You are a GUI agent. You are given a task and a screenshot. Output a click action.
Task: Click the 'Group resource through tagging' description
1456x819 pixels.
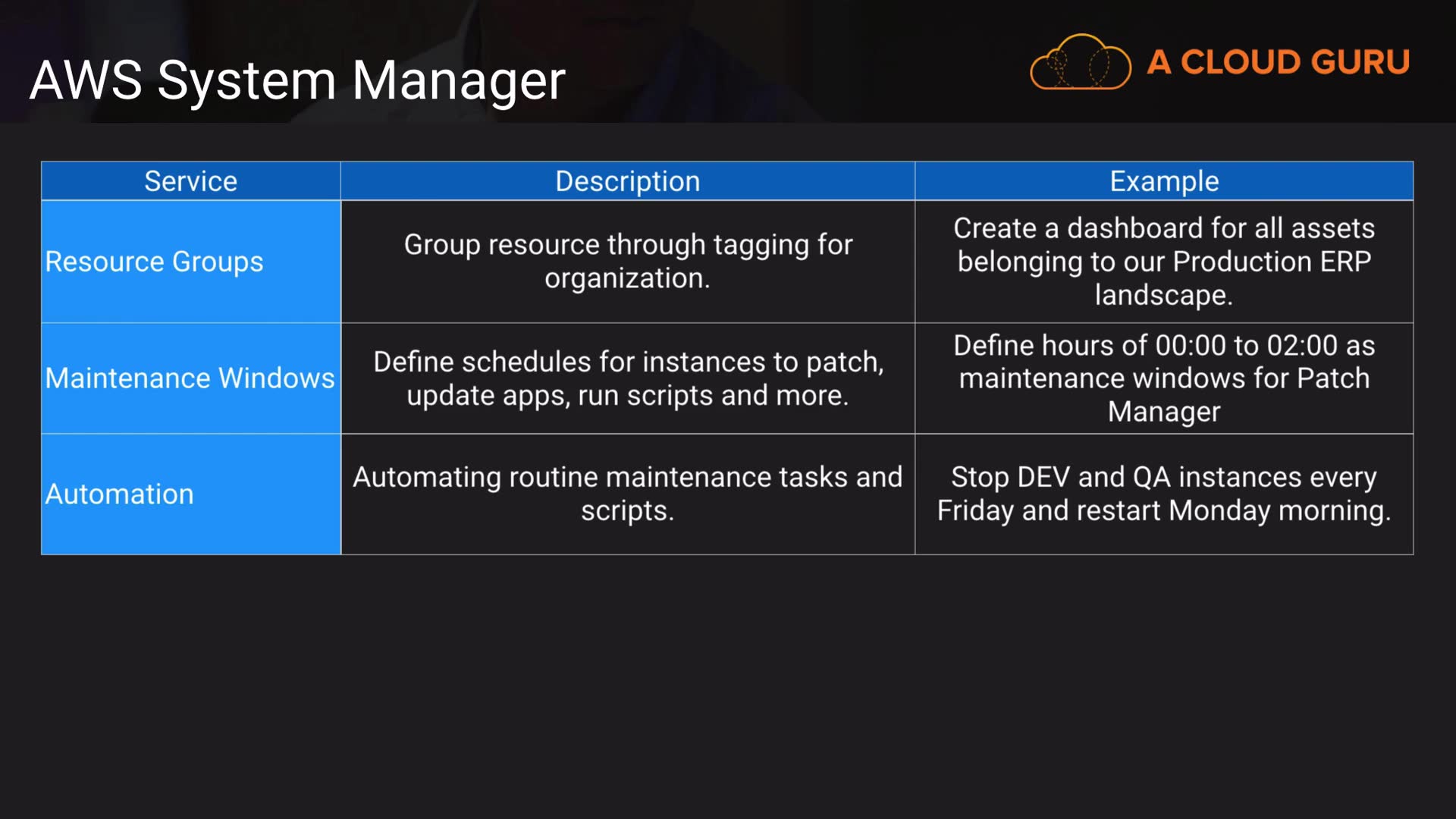click(627, 245)
